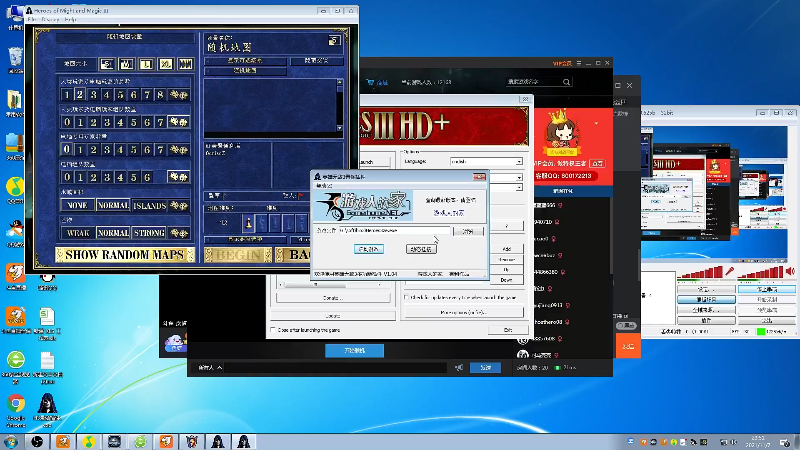The width and height of the screenshot is (800, 450).
Task: Click the taskbar clock
Action: pyautogui.click(x=758, y=441)
